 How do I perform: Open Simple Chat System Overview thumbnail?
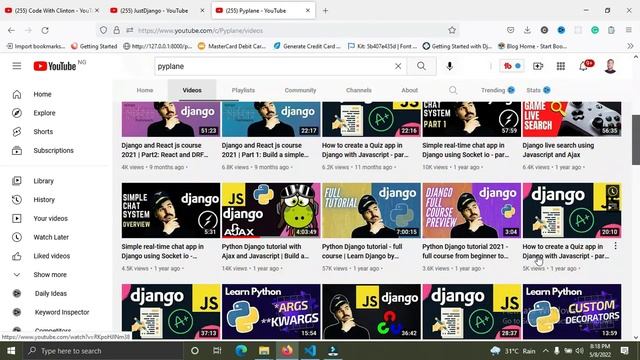pyautogui.click(x=171, y=210)
